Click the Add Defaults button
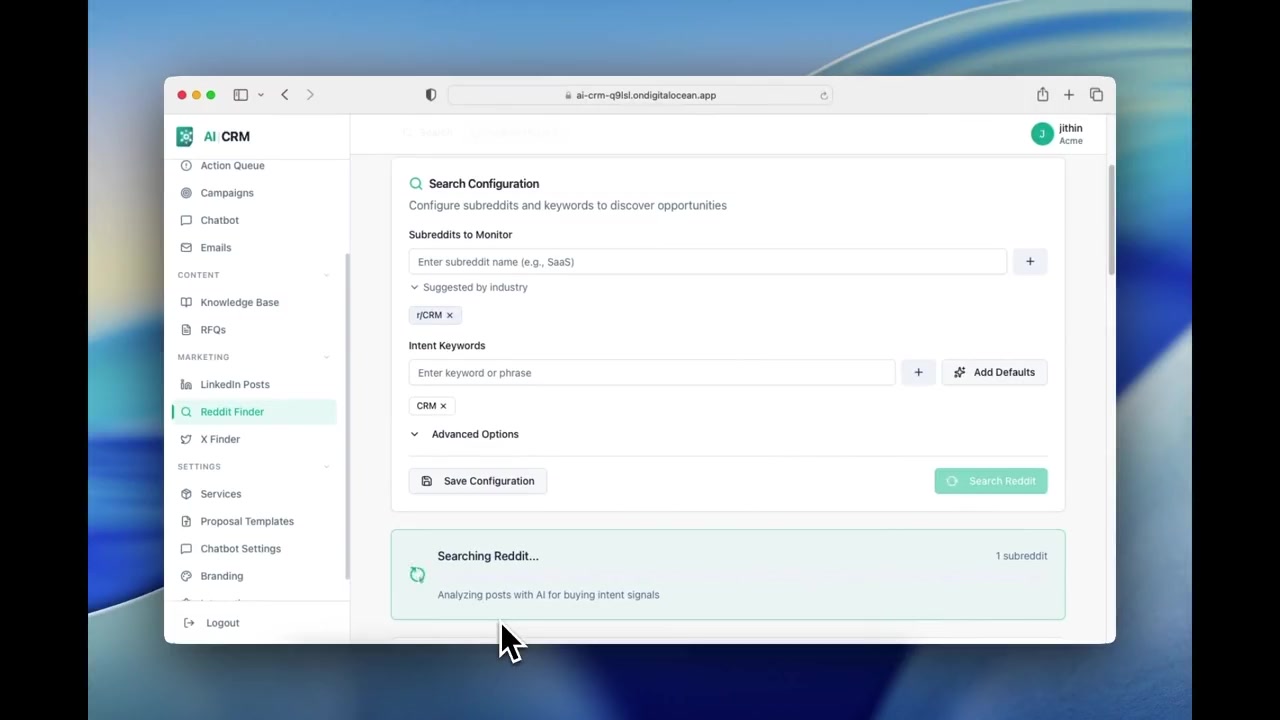 pyautogui.click(x=994, y=373)
